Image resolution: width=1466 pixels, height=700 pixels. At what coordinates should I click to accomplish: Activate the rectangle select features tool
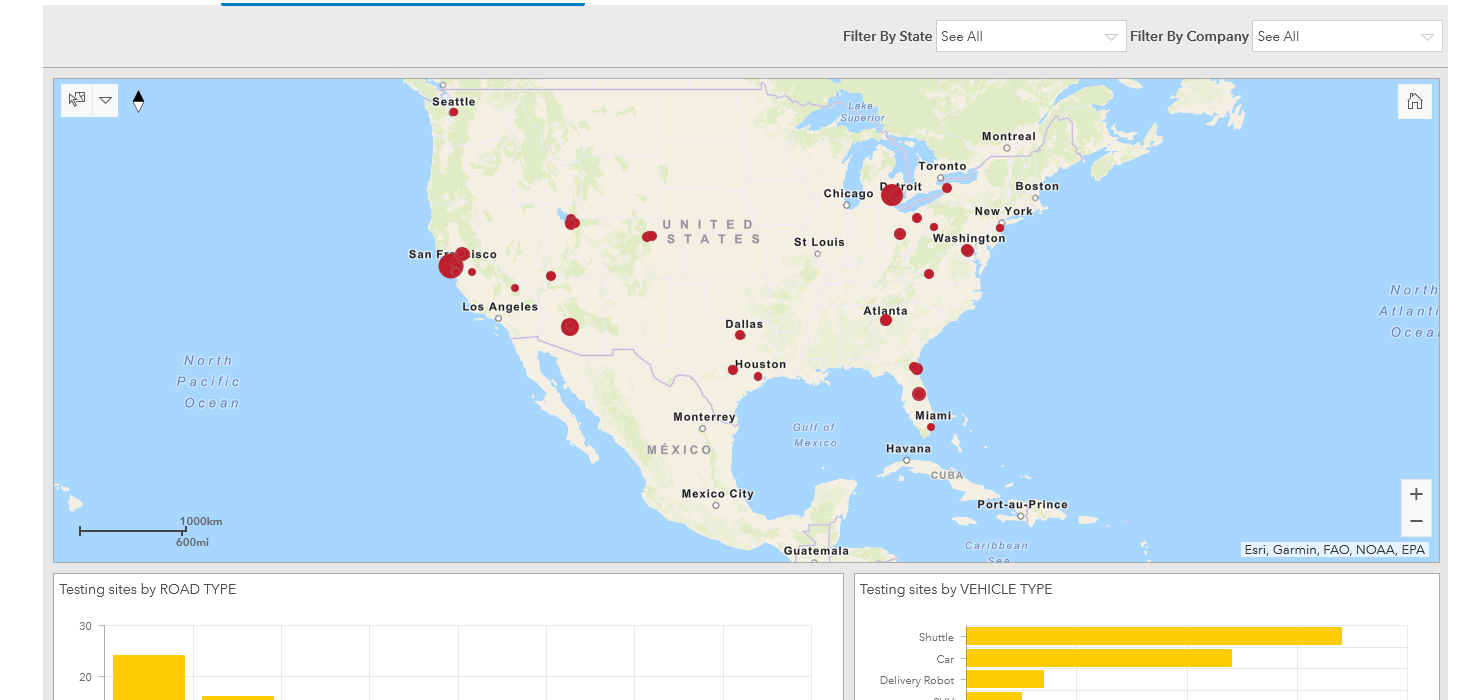(x=77, y=100)
